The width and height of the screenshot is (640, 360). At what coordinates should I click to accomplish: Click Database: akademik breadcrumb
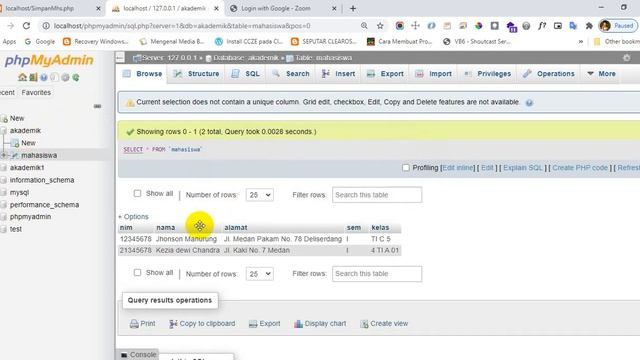(x=242, y=58)
